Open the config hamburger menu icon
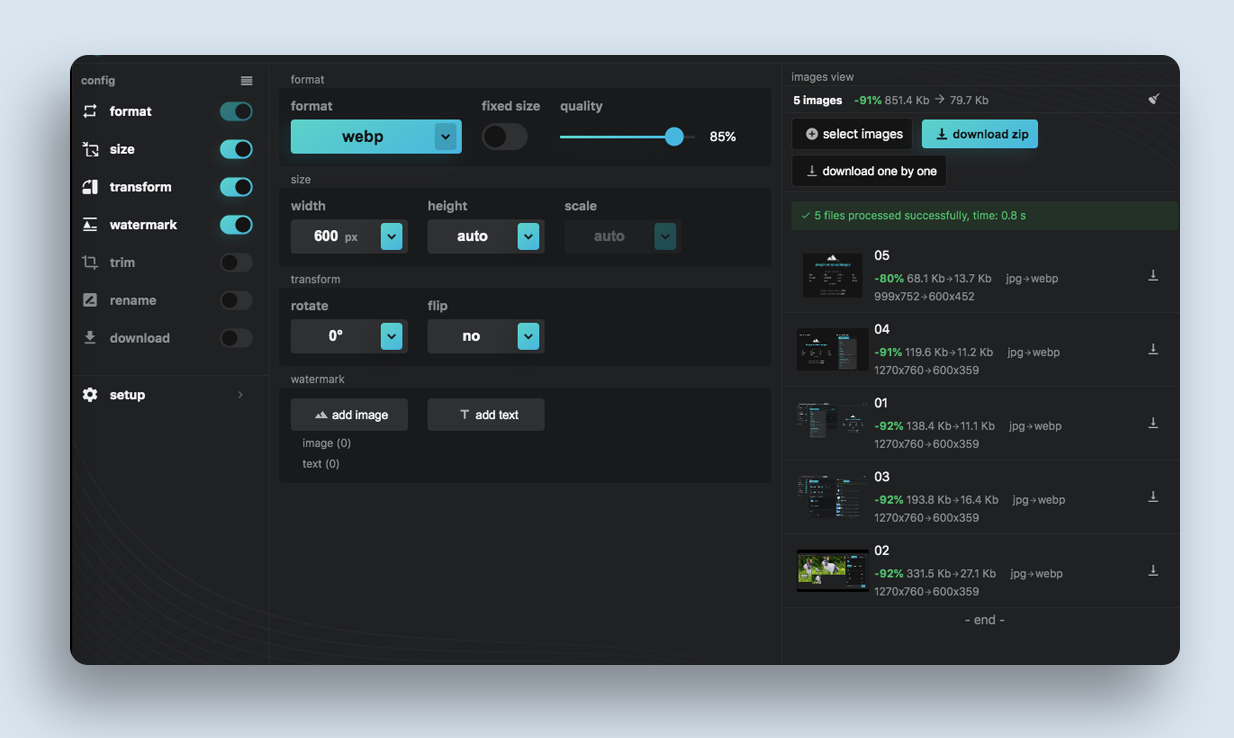This screenshot has height=738, width=1234. tap(247, 81)
